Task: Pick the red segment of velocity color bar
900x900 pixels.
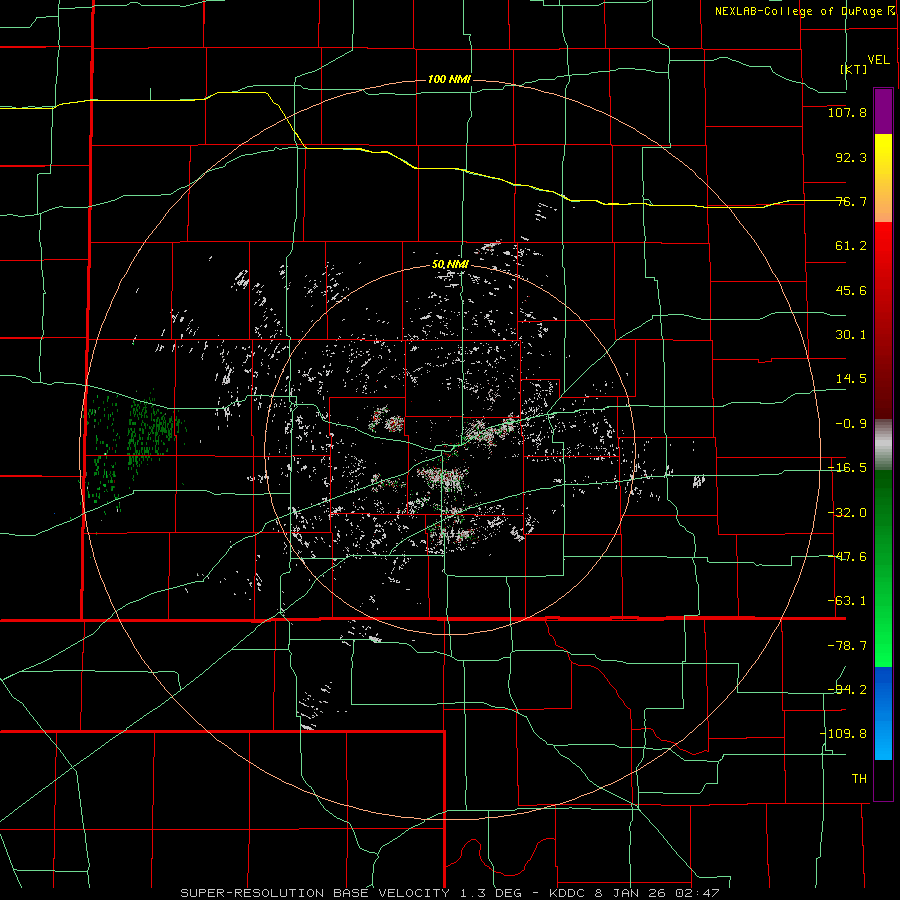Action: pyautogui.click(x=883, y=320)
